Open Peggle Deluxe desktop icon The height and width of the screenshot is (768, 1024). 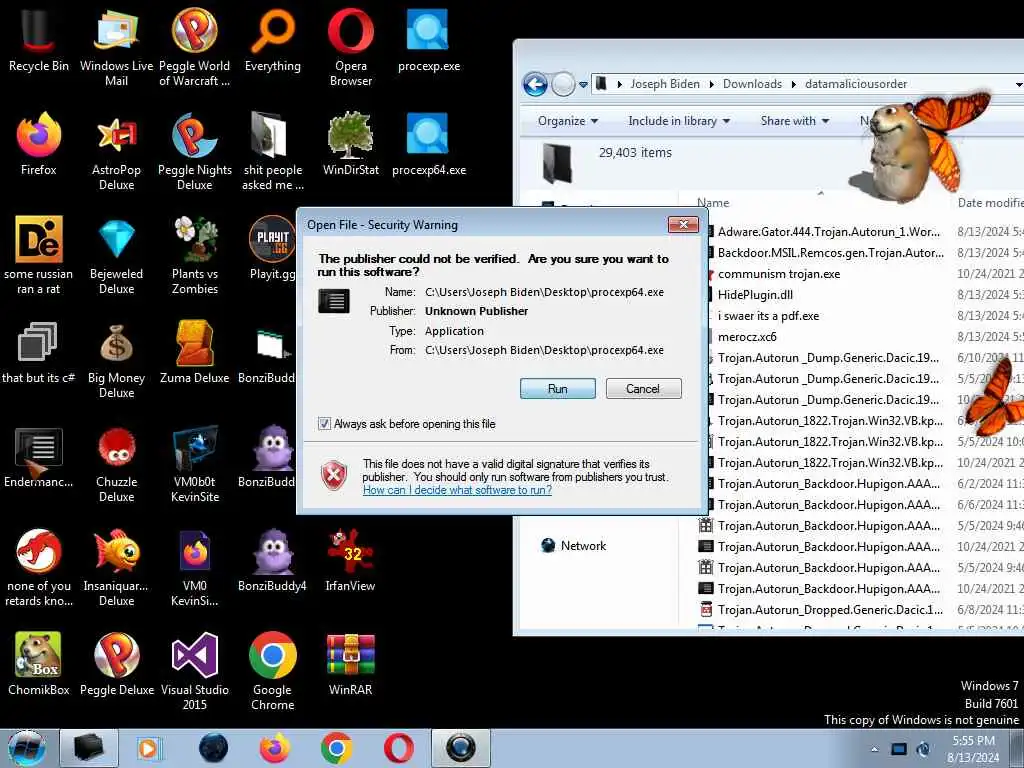pyautogui.click(x=116, y=664)
